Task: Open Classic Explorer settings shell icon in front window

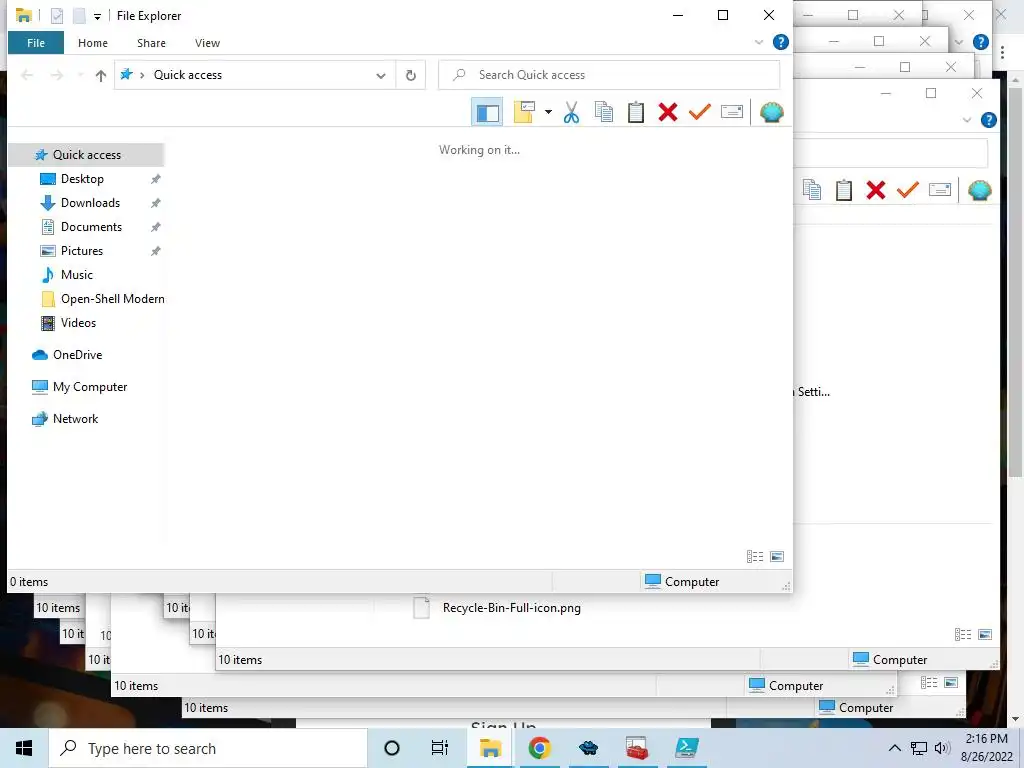Action: (772, 112)
